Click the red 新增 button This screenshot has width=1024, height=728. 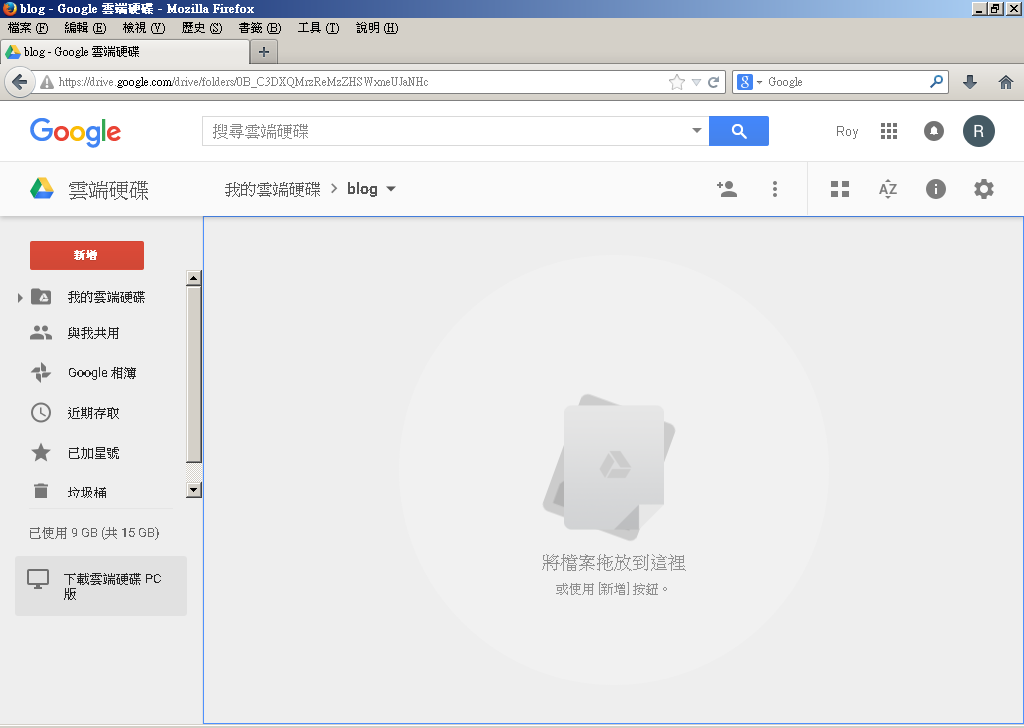pyautogui.click(x=87, y=255)
